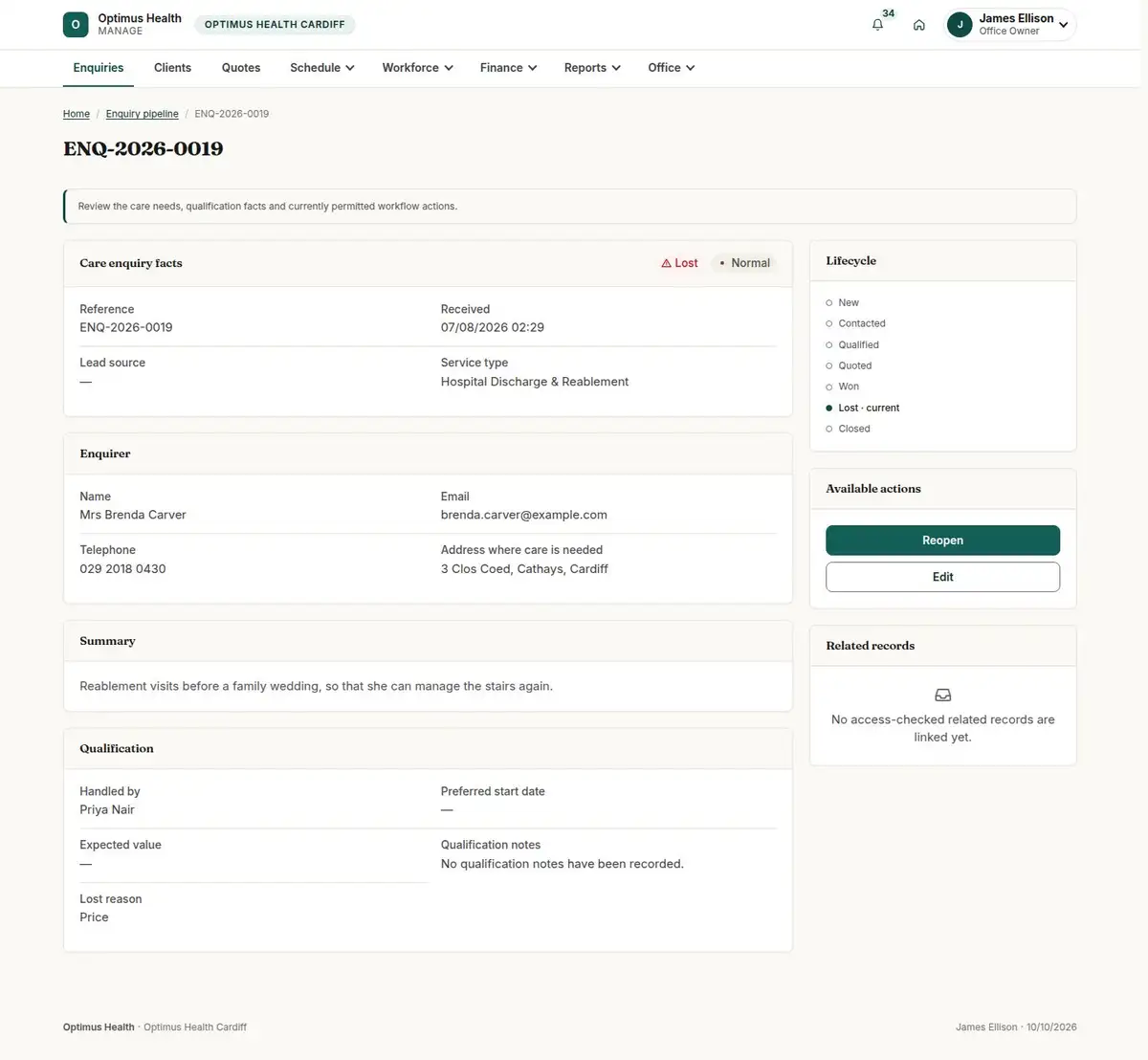Click the Won lifecycle stage

842,386
